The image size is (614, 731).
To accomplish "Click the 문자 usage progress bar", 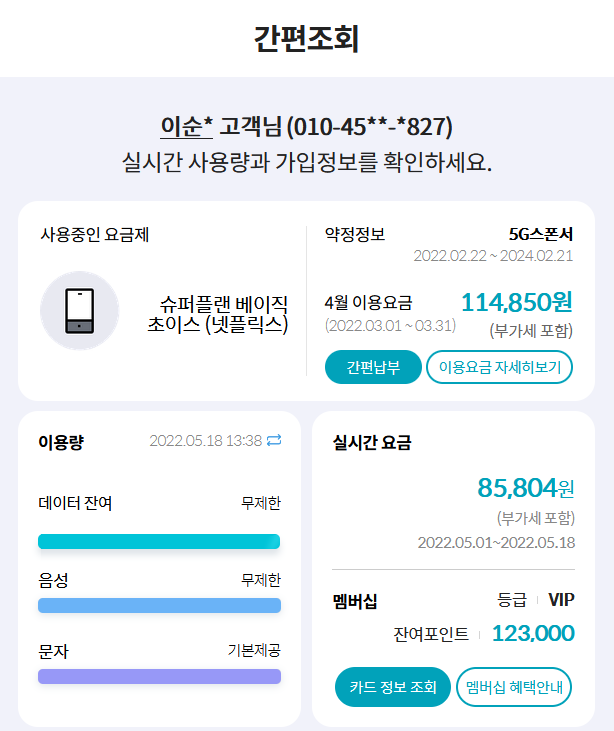I will (159, 676).
